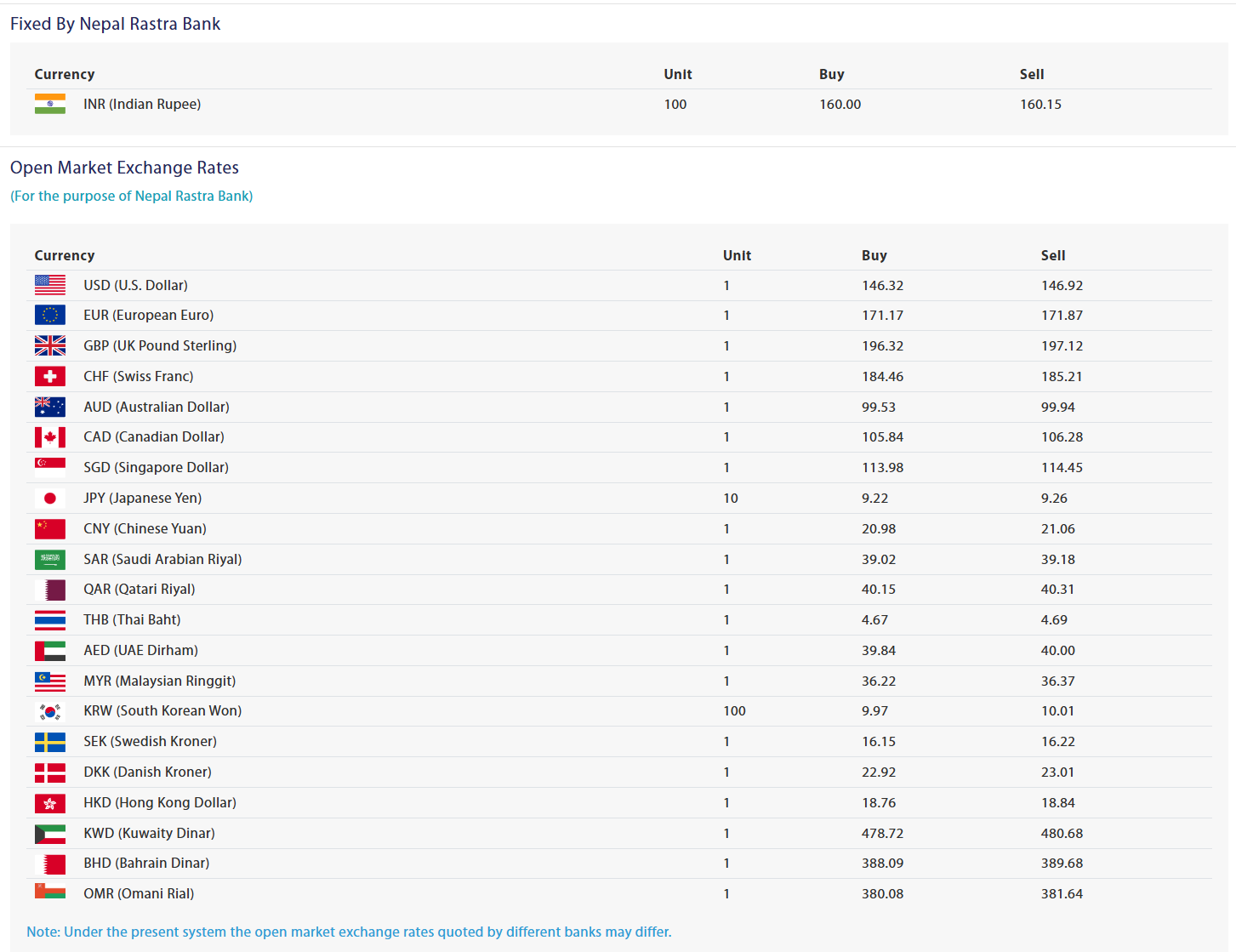Viewport: 1236px width, 952px height.
Task: Click the INR sell rate 160.15
Action: [1040, 104]
